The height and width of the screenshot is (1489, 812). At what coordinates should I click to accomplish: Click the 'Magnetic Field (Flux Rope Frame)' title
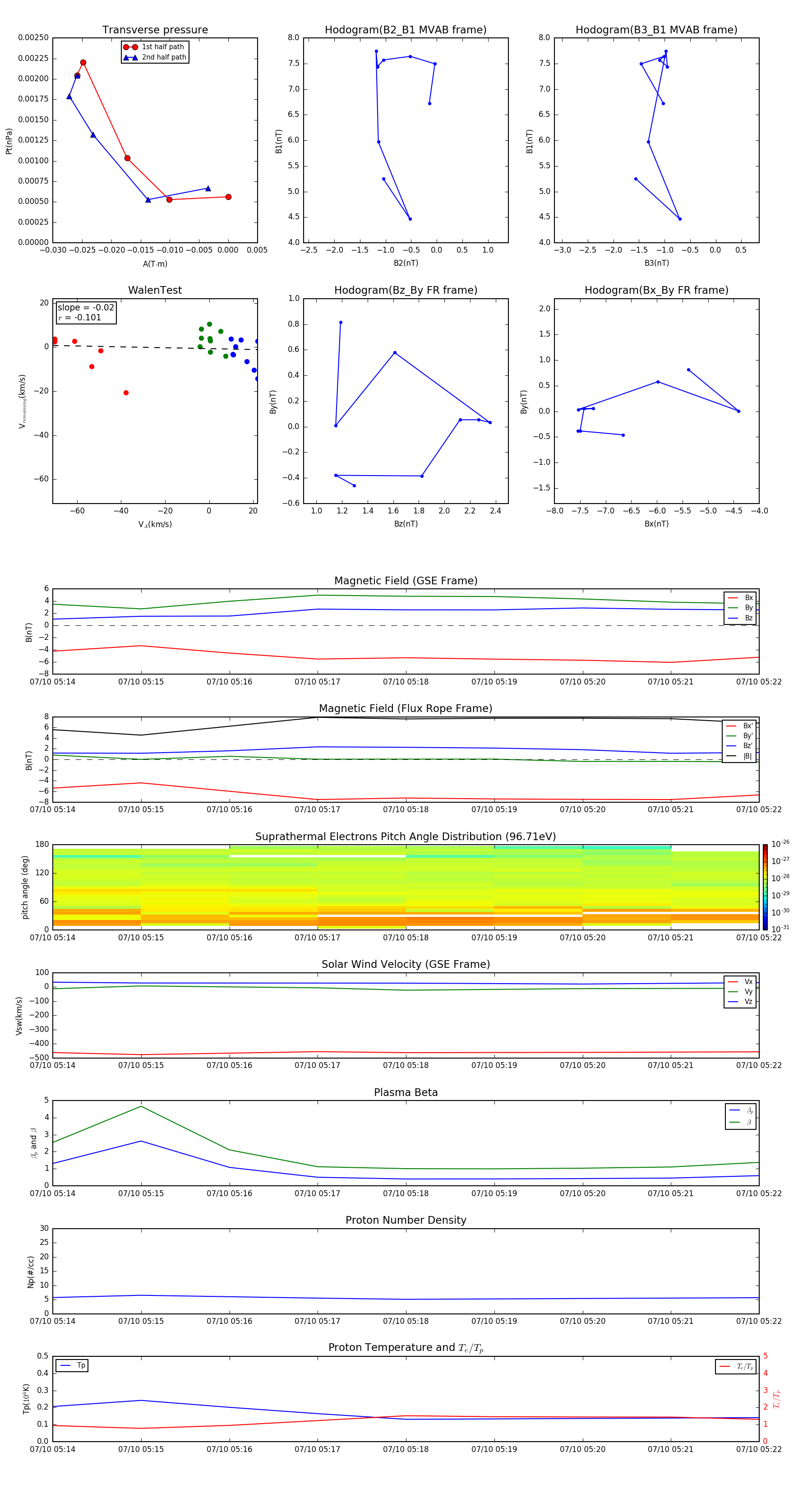pyautogui.click(x=406, y=709)
